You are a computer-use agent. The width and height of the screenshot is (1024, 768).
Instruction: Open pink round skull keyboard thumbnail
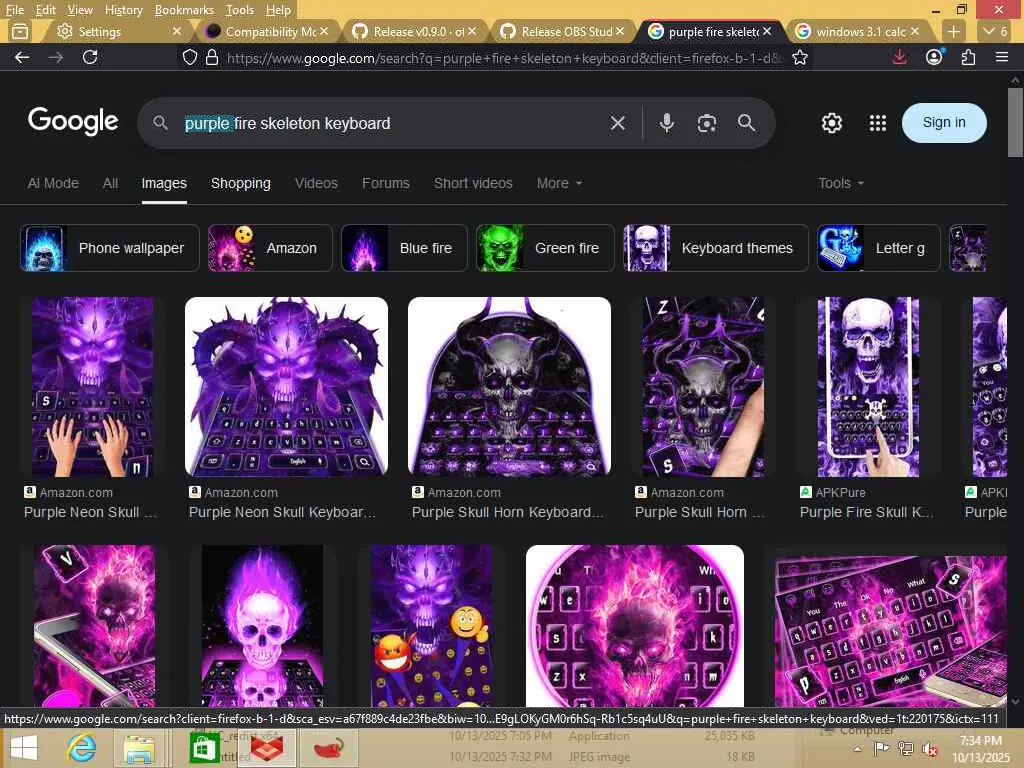pos(635,626)
